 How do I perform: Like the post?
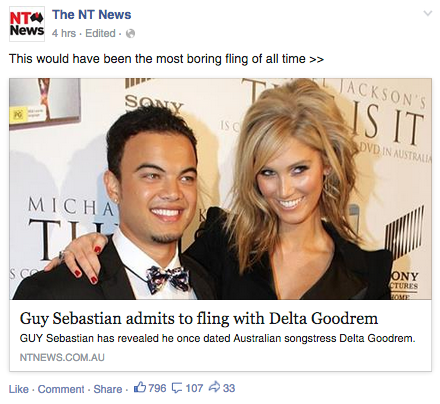[x=19, y=389]
